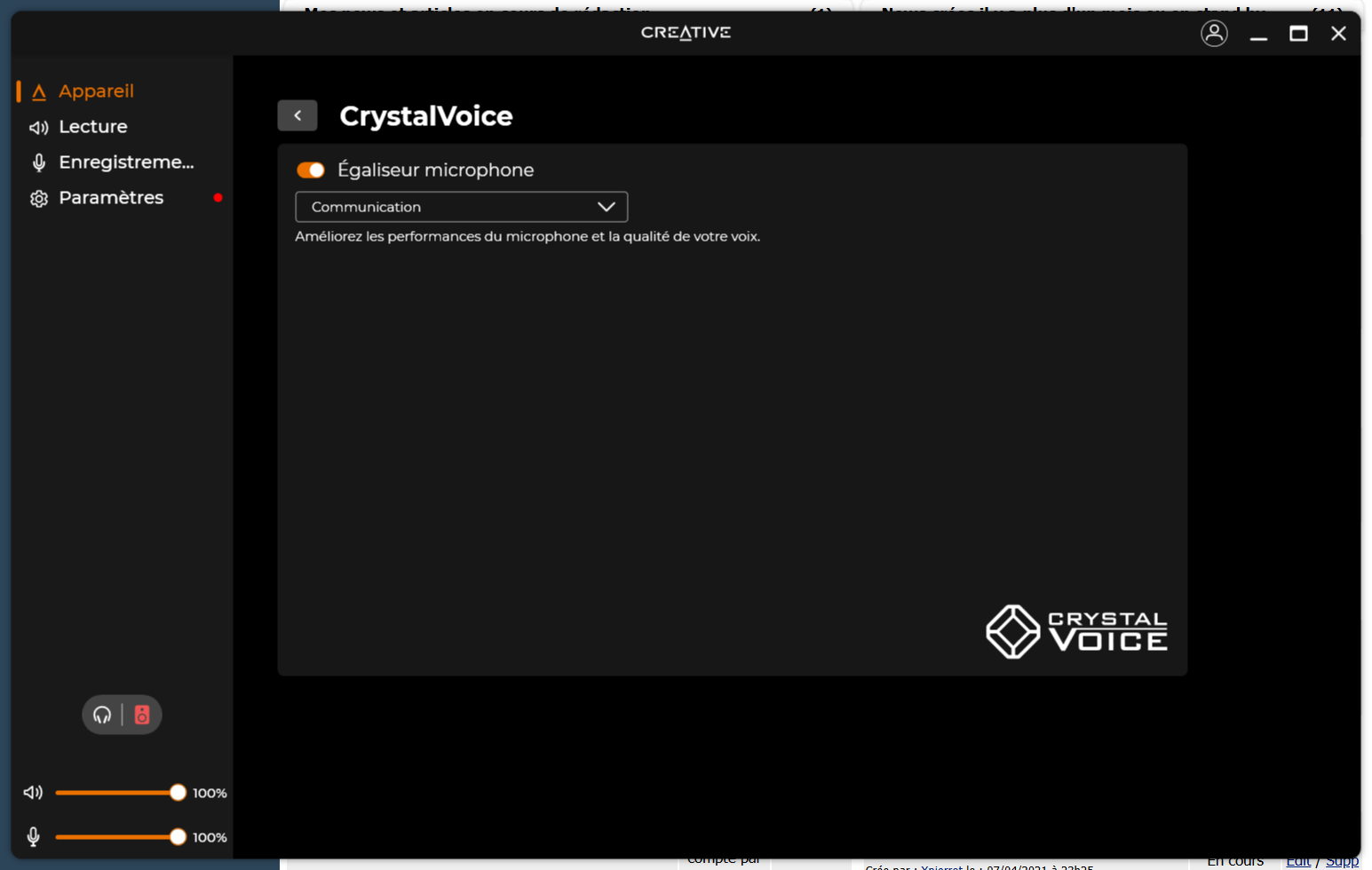Open the user account profile

pos(1214,34)
